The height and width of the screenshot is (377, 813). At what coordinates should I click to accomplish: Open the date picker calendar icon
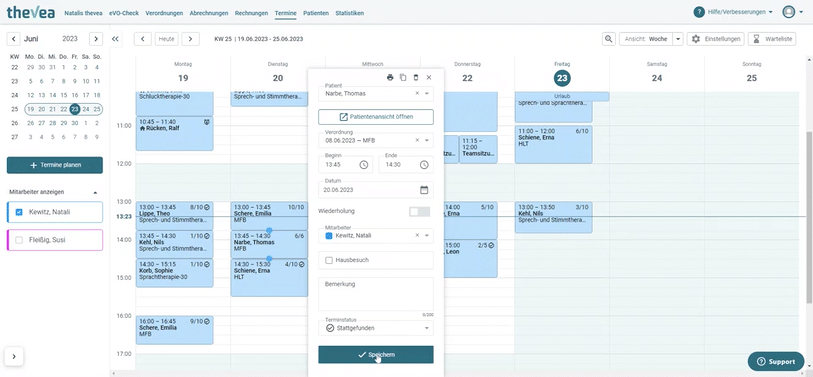click(x=424, y=190)
